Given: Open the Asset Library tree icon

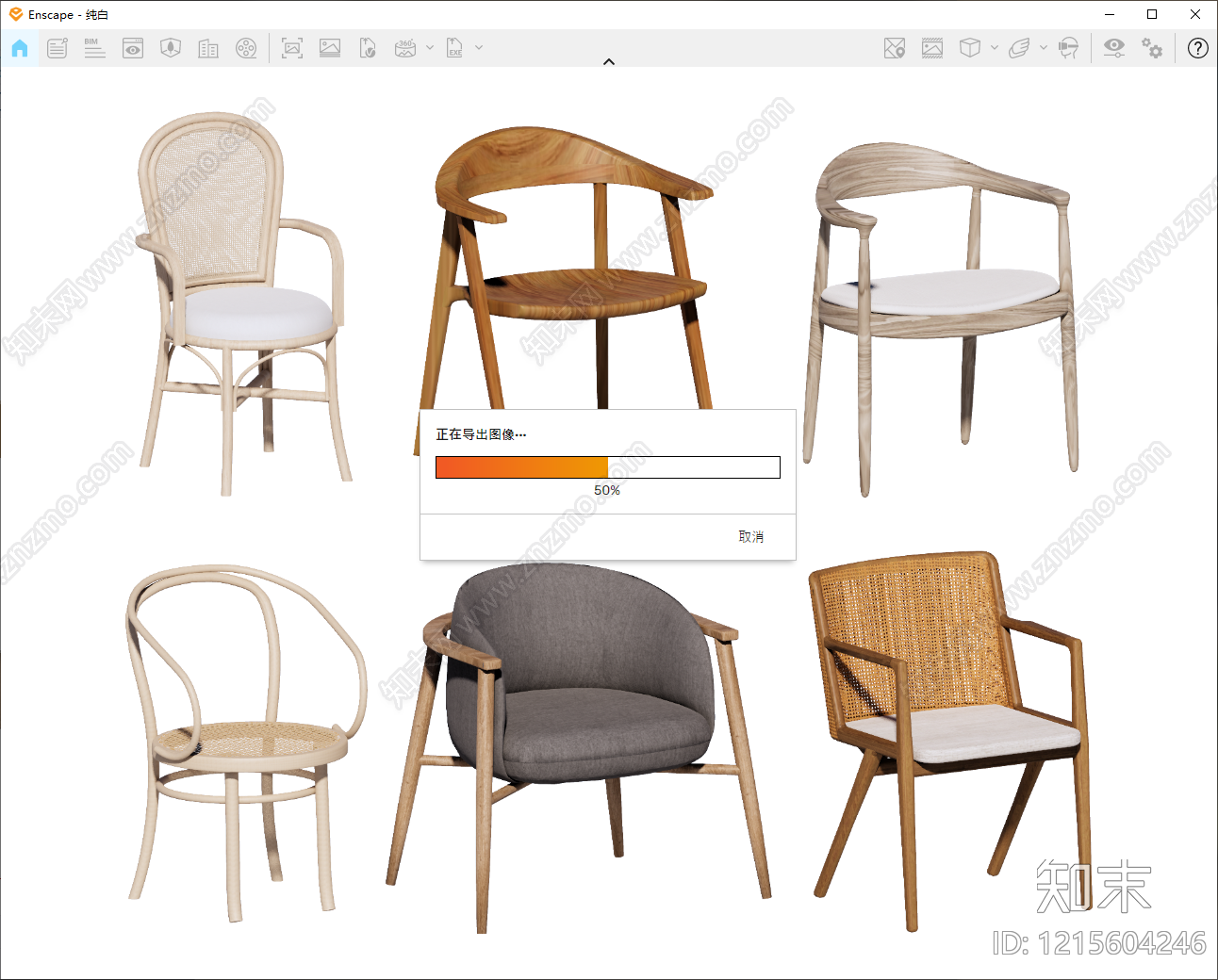Looking at the screenshot, I should point(171,48).
